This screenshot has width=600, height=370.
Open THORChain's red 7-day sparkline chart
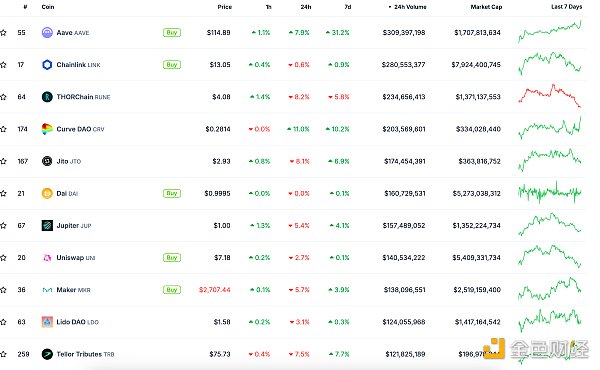(549, 95)
